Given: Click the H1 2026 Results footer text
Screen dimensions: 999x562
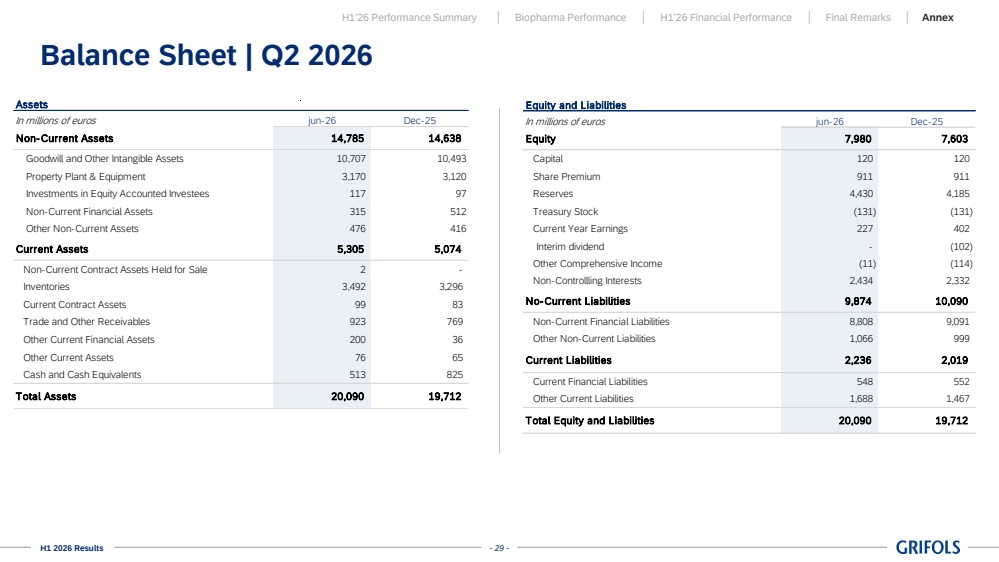Looking at the screenshot, I should click(x=71, y=548).
